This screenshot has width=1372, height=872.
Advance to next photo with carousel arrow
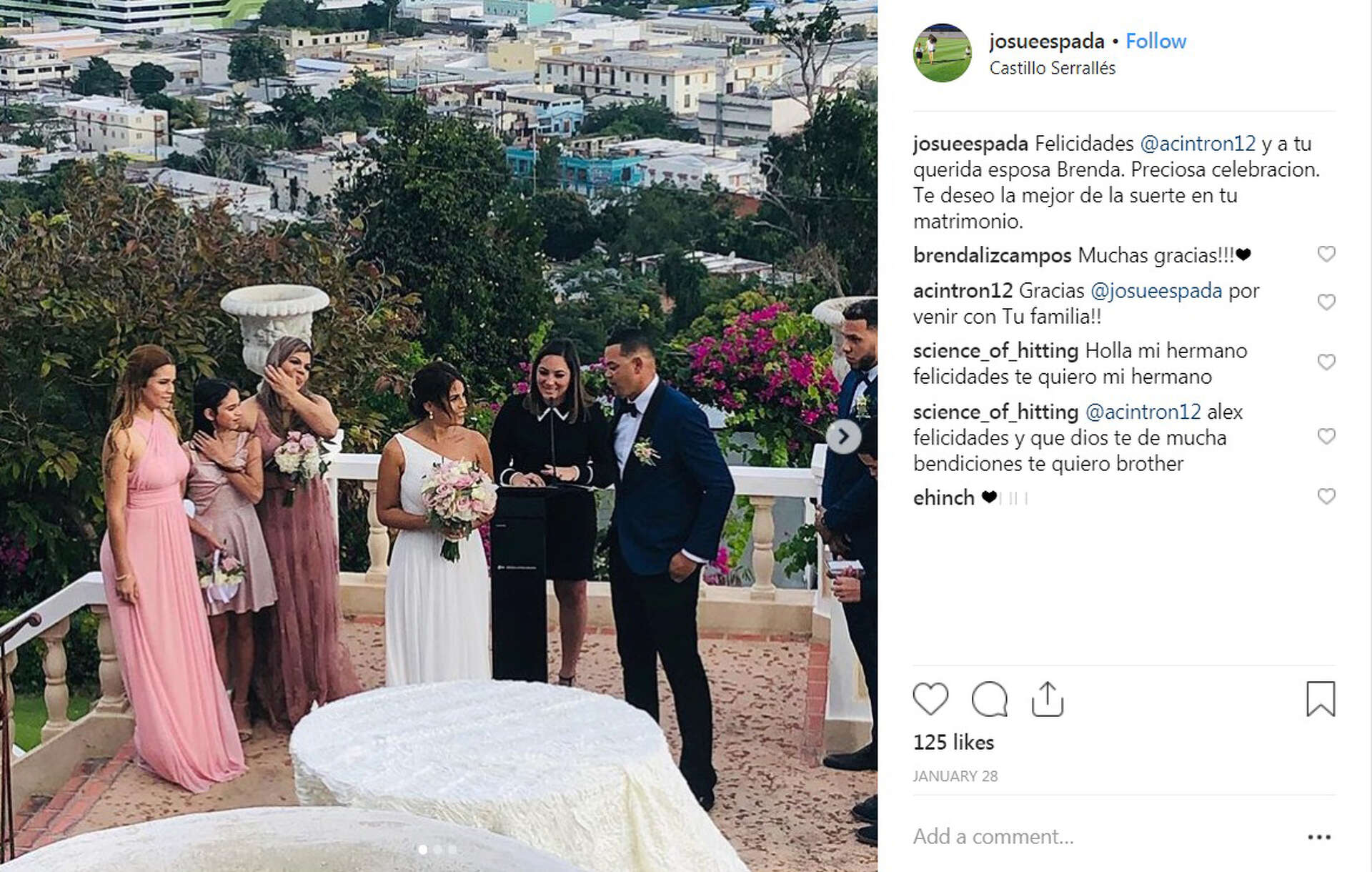843,436
